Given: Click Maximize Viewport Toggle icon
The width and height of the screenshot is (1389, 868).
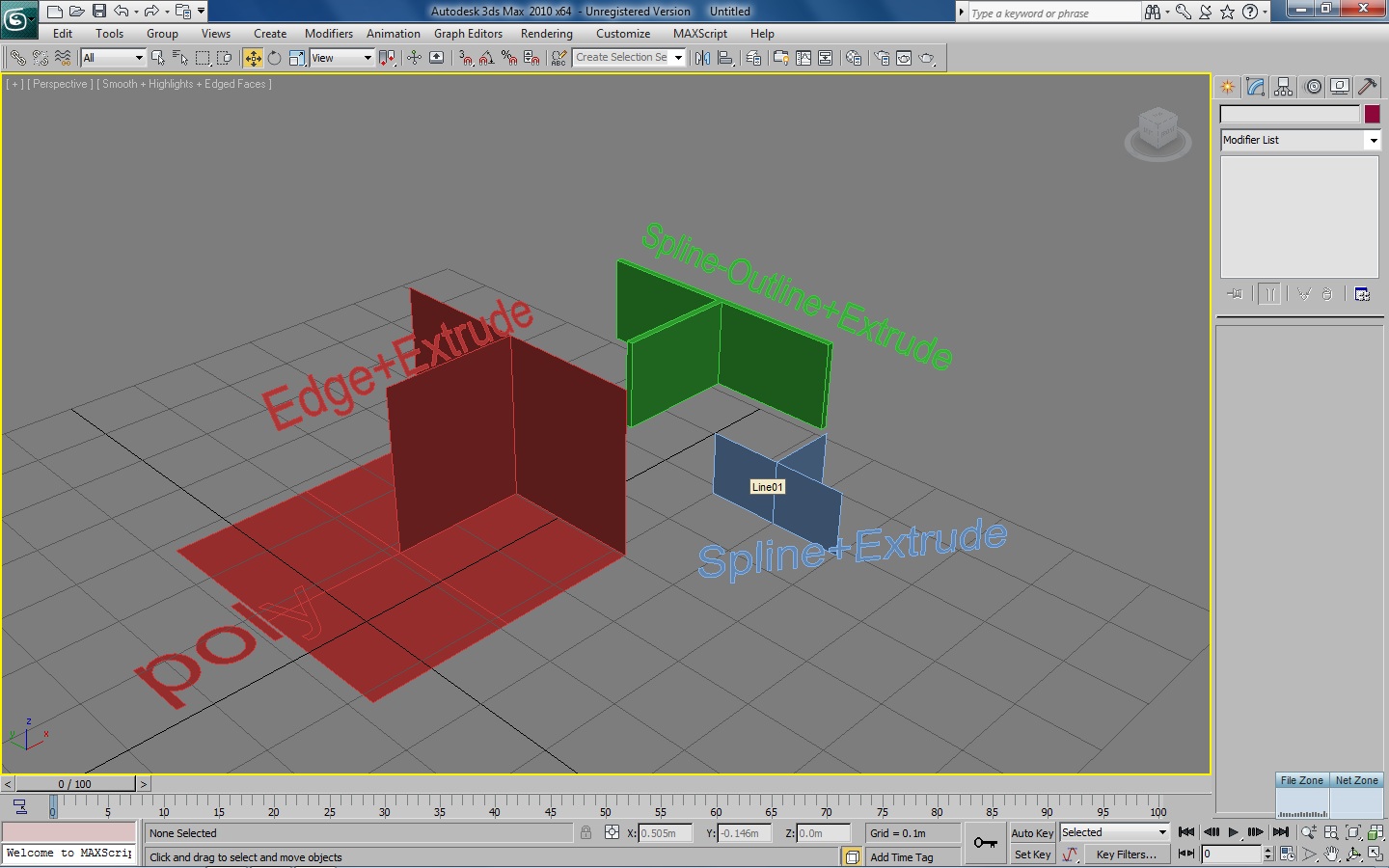Looking at the screenshot, I should click(x=1375, y=854).
